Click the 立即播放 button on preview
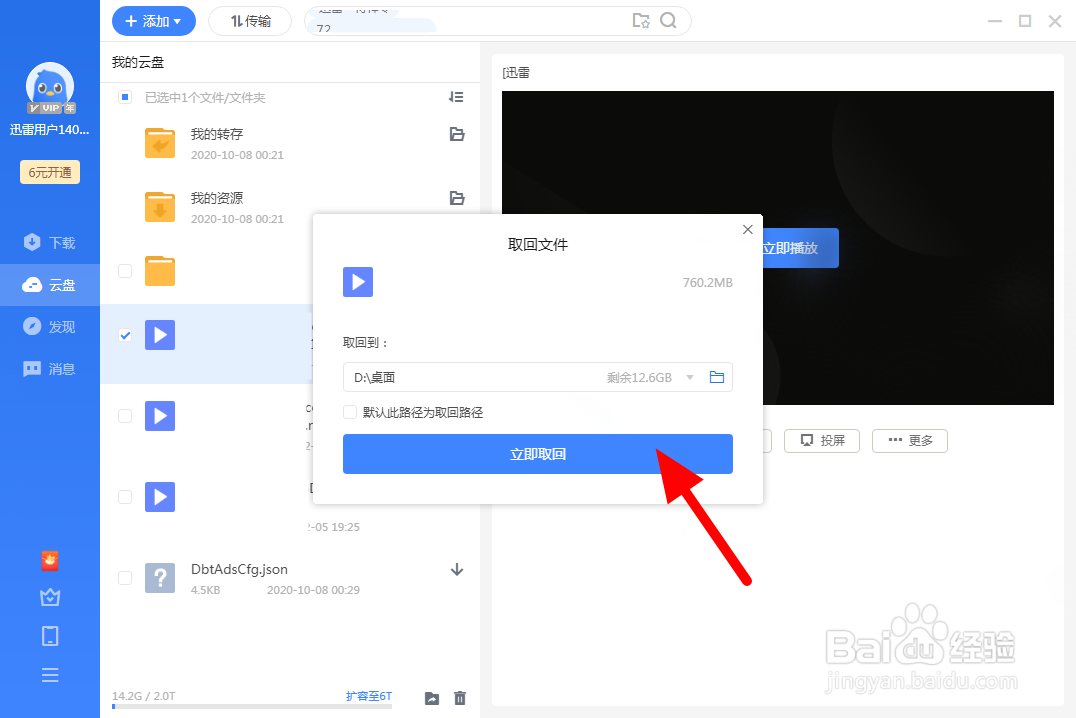 tap(801, 248)
